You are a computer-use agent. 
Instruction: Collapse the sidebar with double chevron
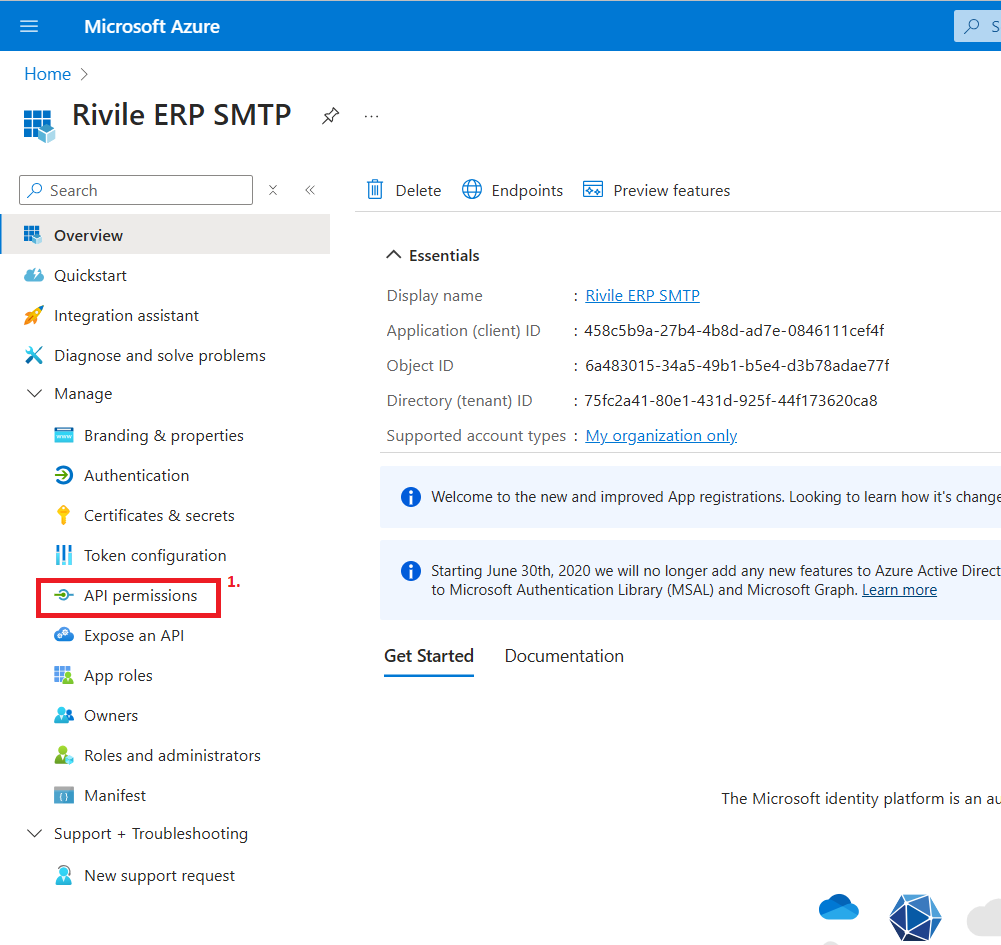pyautogui.click(x=310, y=190)
